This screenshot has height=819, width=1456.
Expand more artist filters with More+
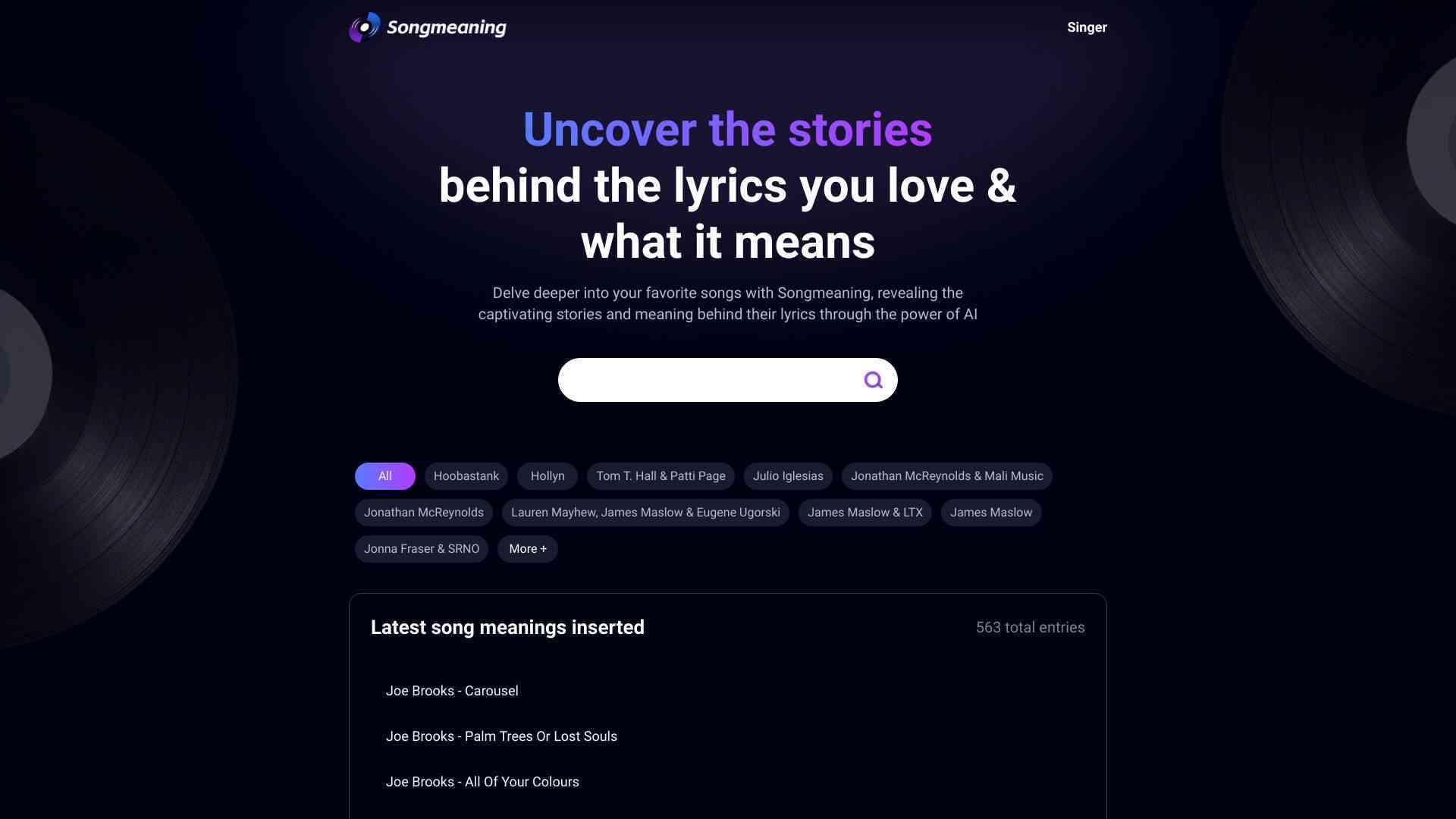(527, 549)
